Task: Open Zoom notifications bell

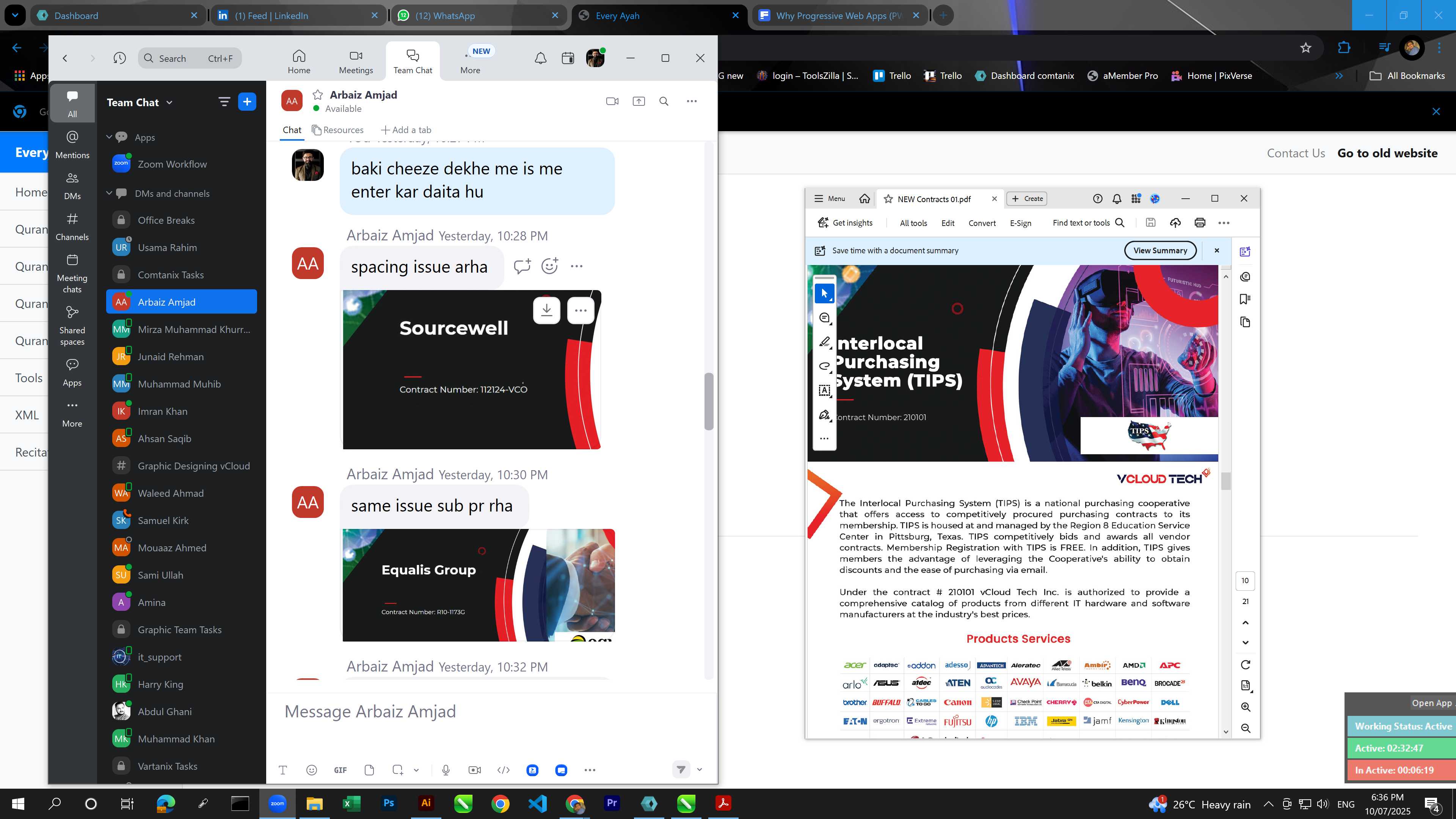Action: coord(540,58)
